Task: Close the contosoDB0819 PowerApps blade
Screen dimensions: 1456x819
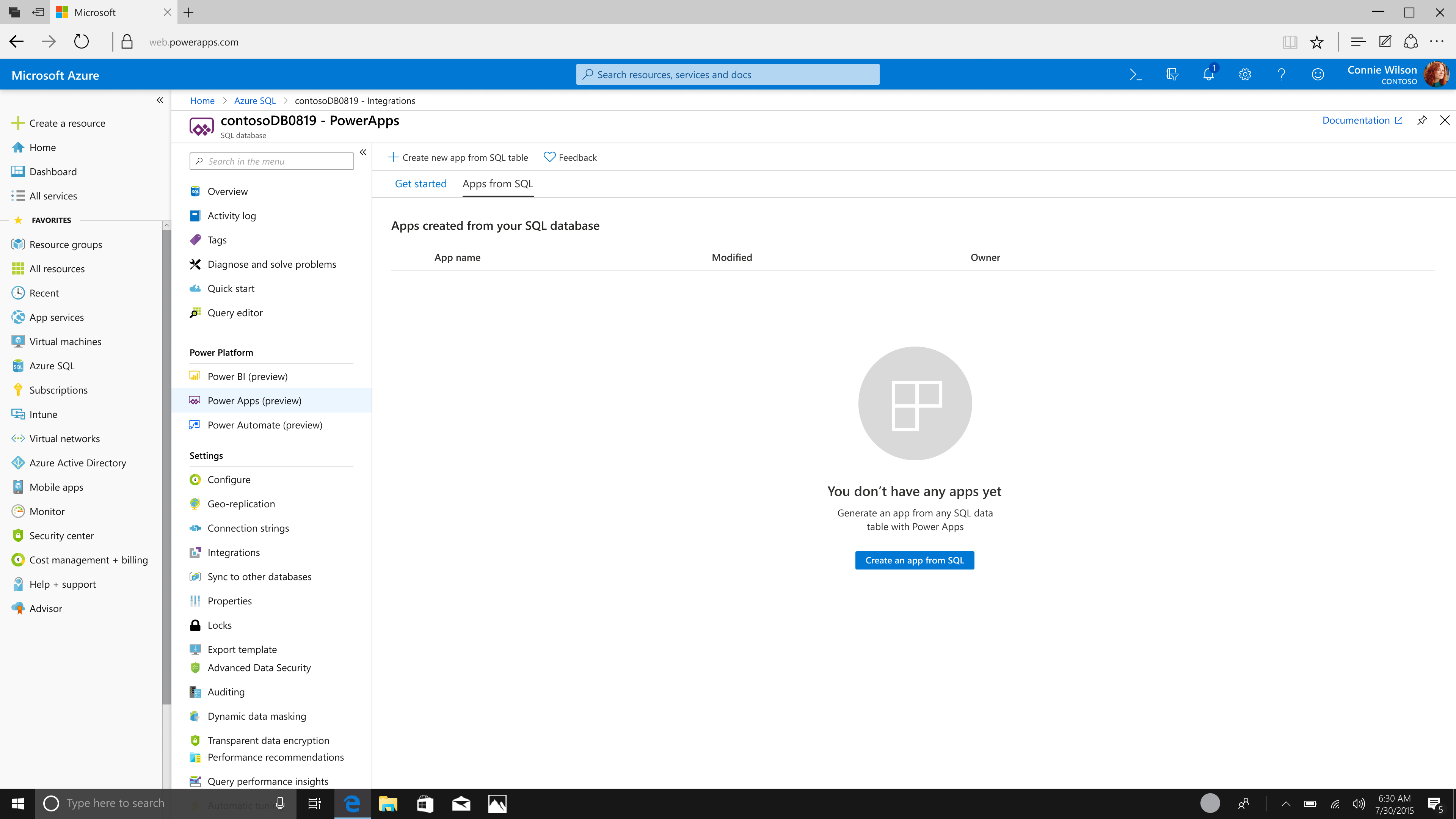Action: coord(1444,121)
